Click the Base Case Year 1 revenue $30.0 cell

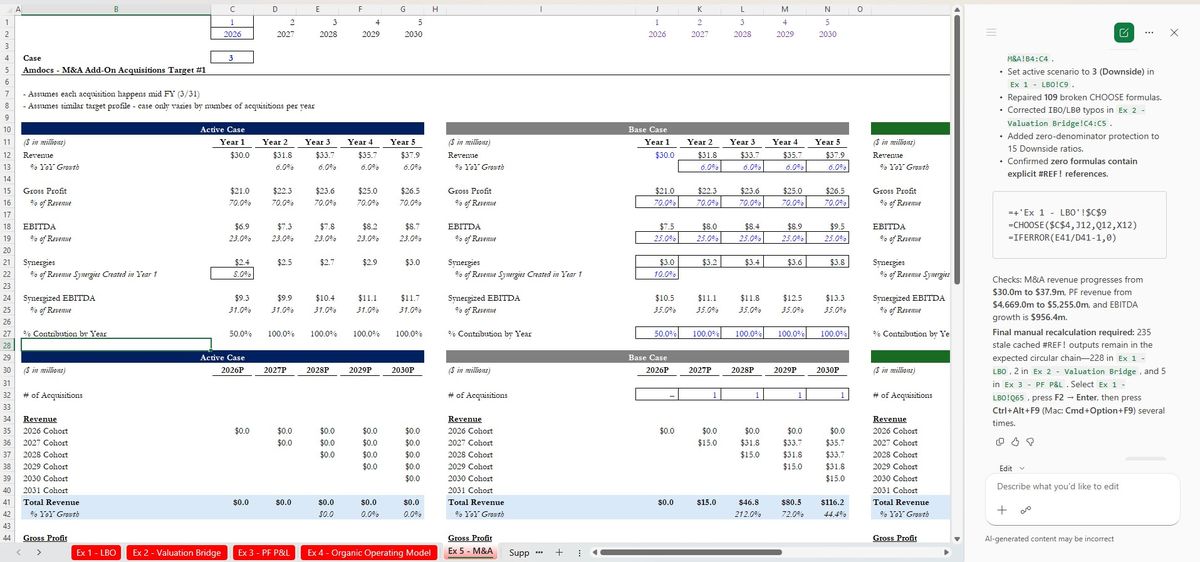tap(657, 155)
